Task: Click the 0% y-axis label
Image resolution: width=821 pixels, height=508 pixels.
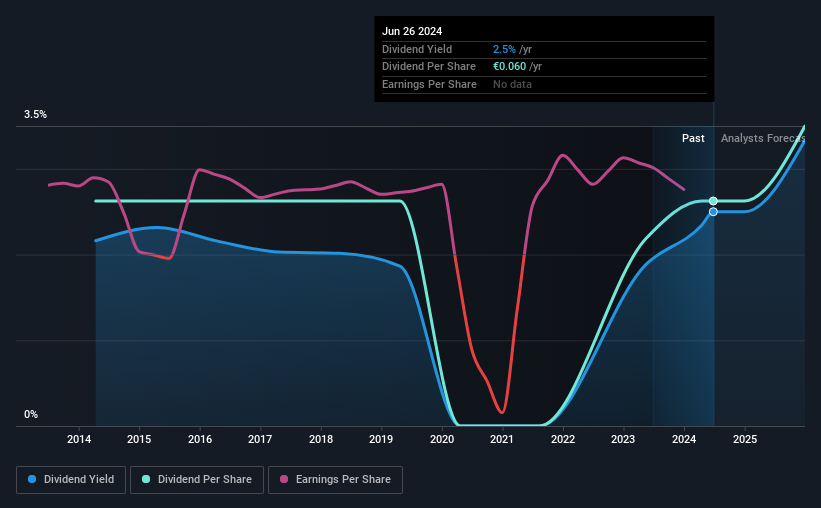Action: (x=31, y=414)
